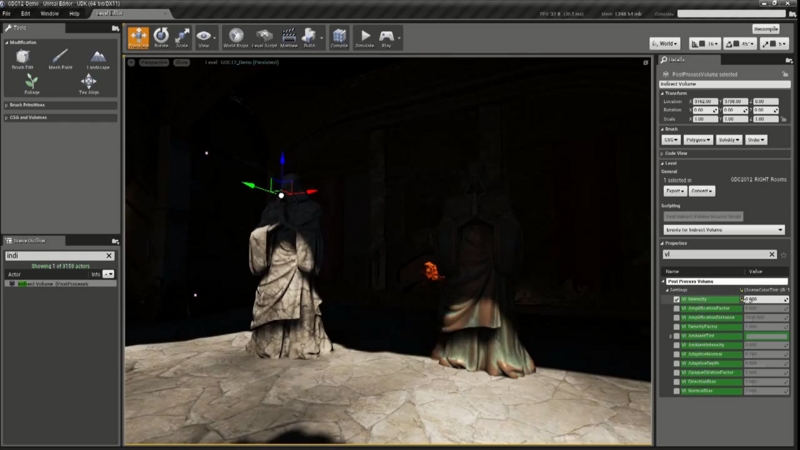800x450 pixels.
Task: Click the panel options icon on the Details tab bar
Action: coord(789,60)
